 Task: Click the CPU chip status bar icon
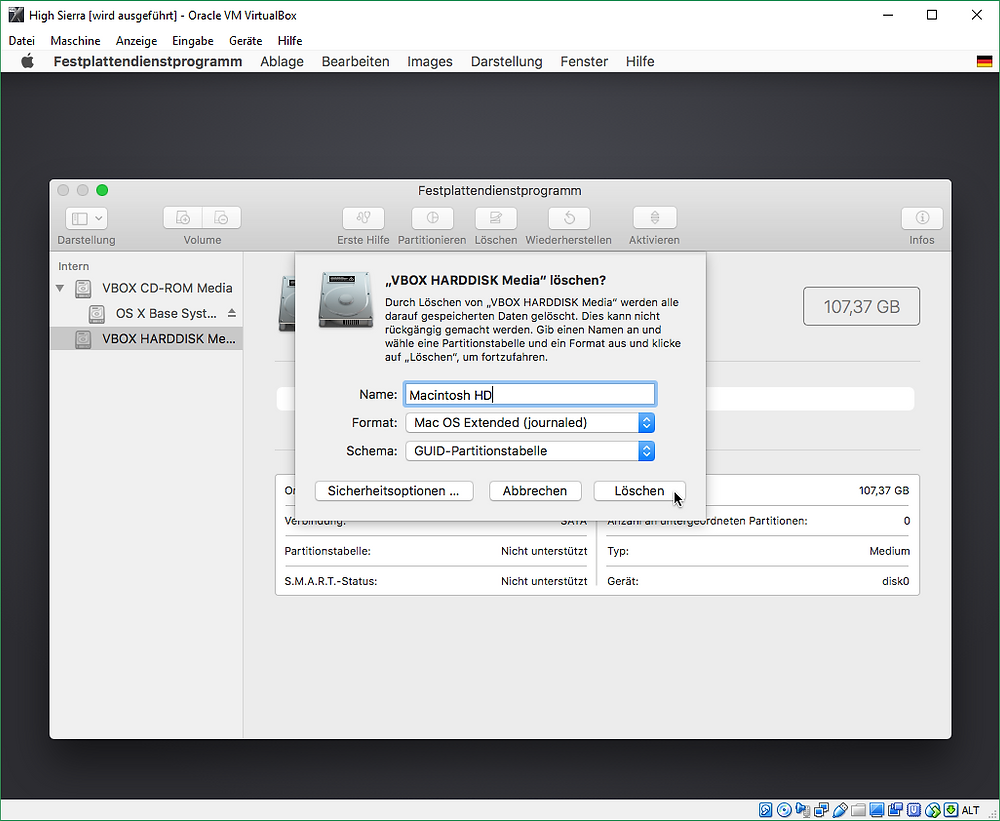pos(914,810)
